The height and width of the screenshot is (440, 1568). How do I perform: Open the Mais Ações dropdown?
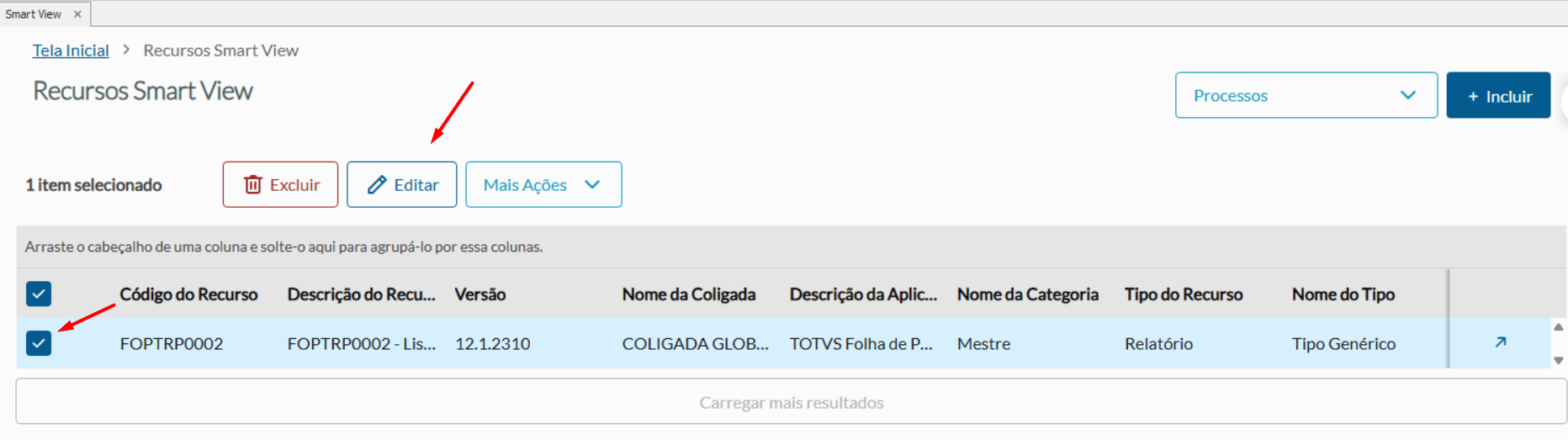pos(543,184)
